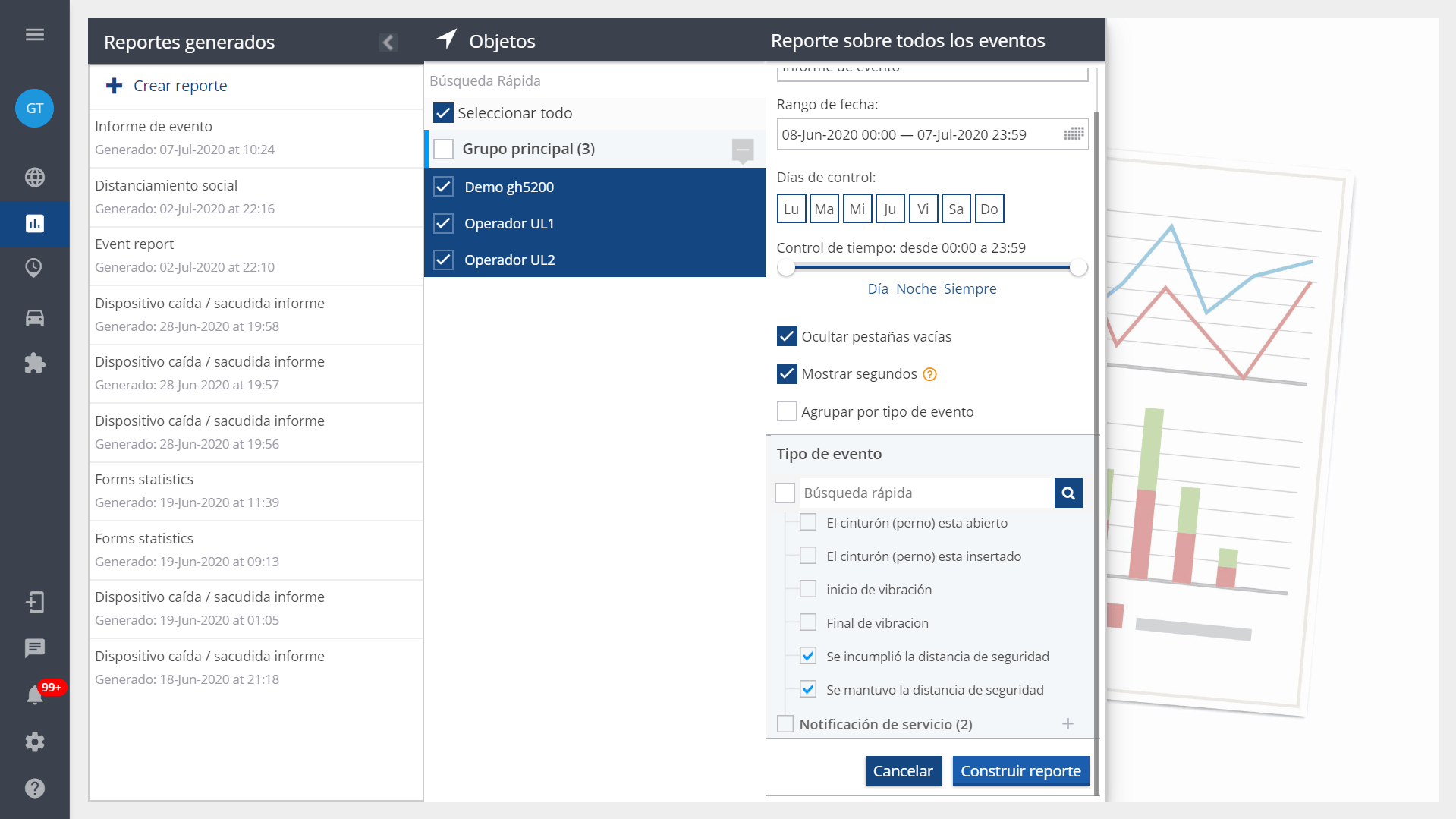
Task: Toggle the Mostrar segundos checkbox
Action: tap(787, 373)
